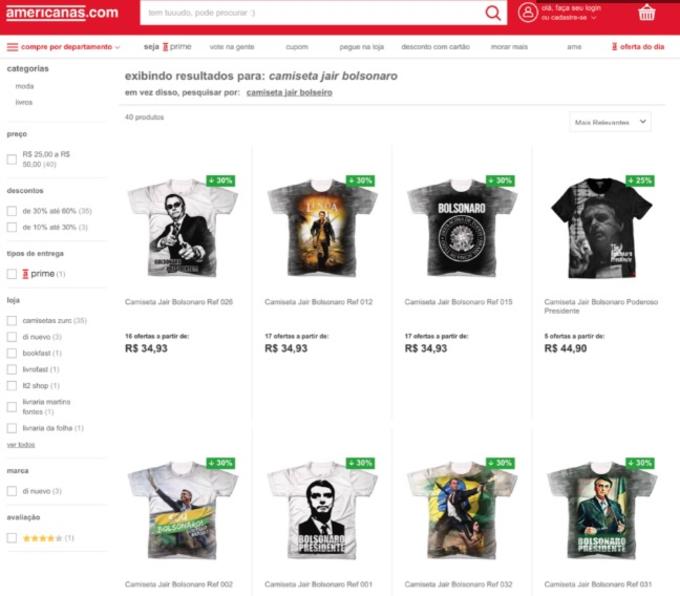The width and height of the screenshot is (680, 596).
Task: Click the Prime logo in navigation bar
Action: pyautogui.click(x=178, y=47)
